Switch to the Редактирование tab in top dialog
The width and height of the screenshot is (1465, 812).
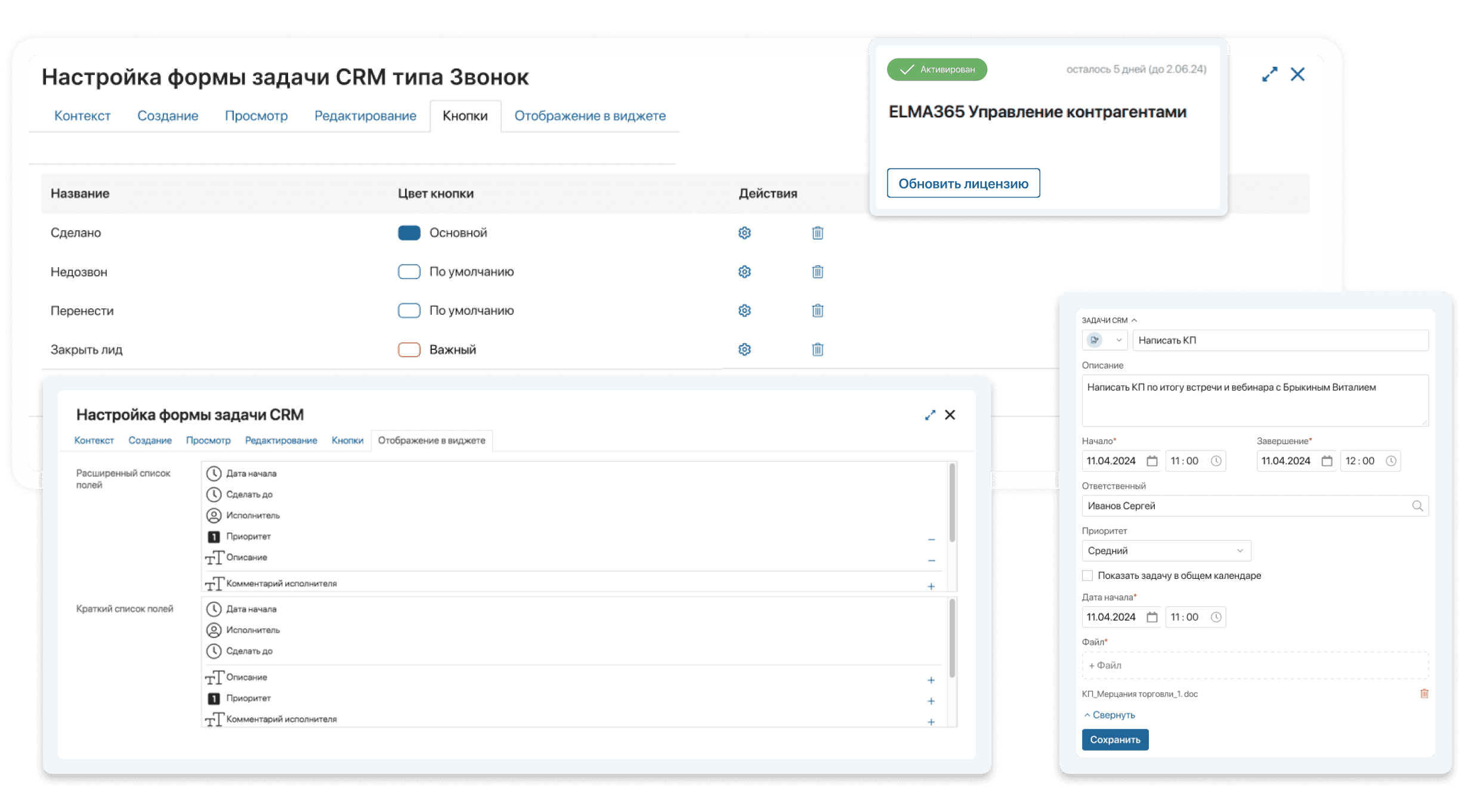[365, 116]
